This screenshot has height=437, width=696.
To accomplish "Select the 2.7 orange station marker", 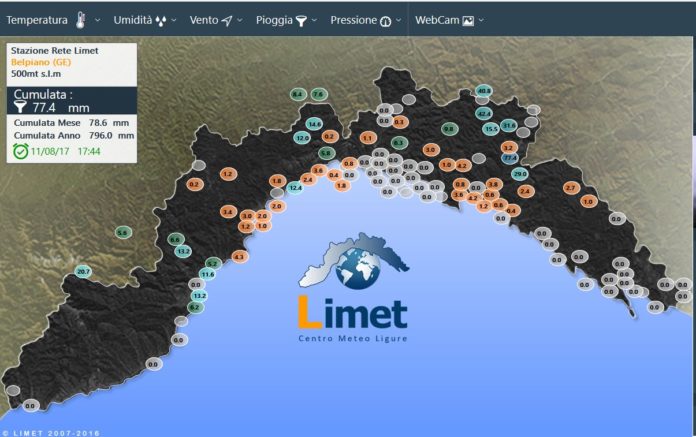I will (x=571, y=188).
